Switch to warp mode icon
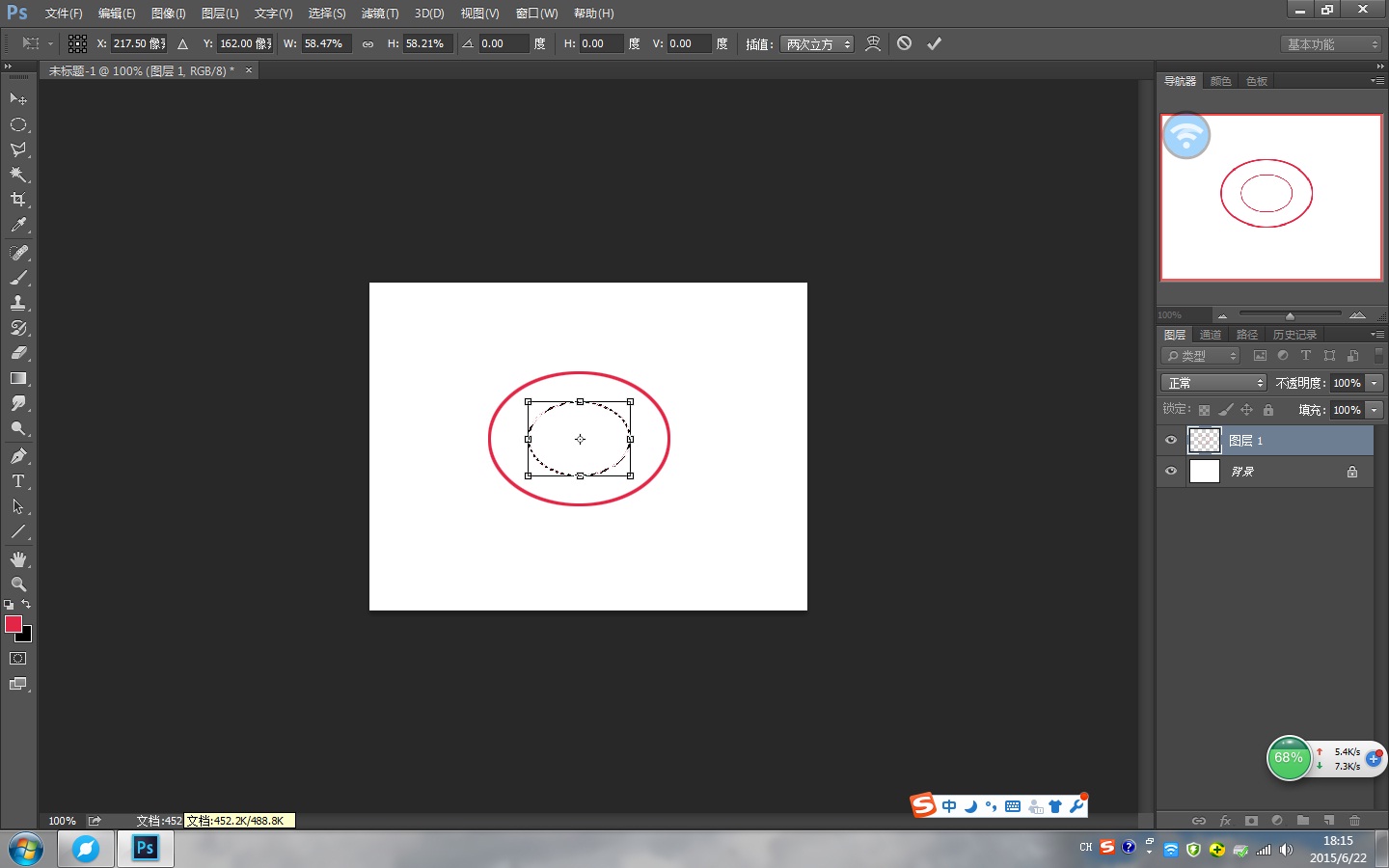The image size is (1389, 868). (x=873, y=43)
